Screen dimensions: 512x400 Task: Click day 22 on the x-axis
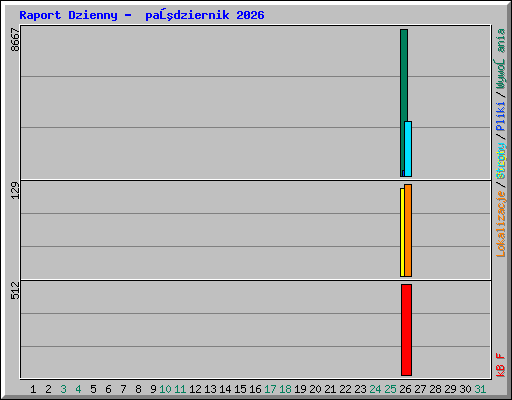[x=345, y=389]
